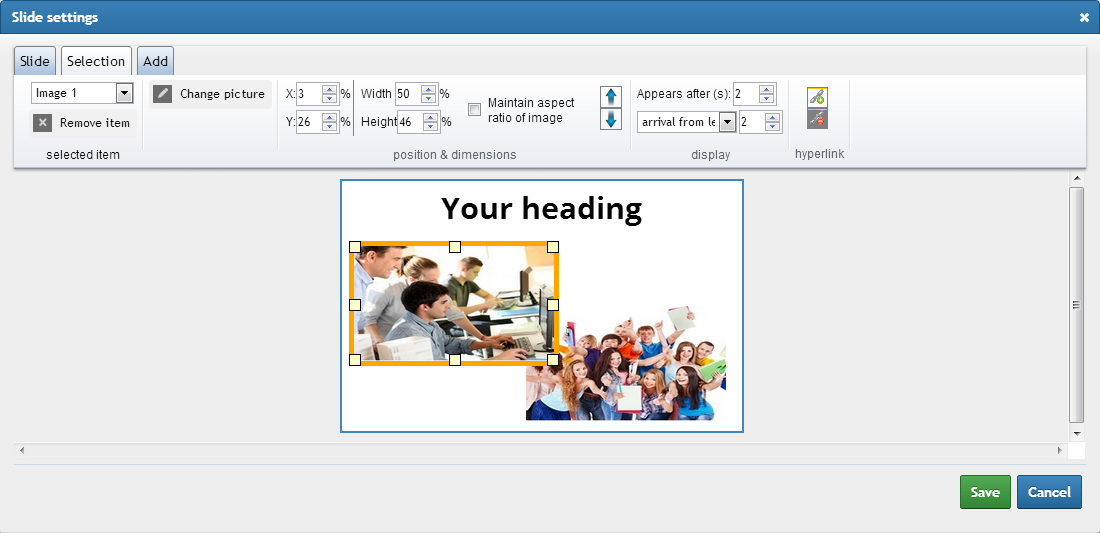Open the Add tab
The height and width of the screenshot is (533, 1100).
155,61
